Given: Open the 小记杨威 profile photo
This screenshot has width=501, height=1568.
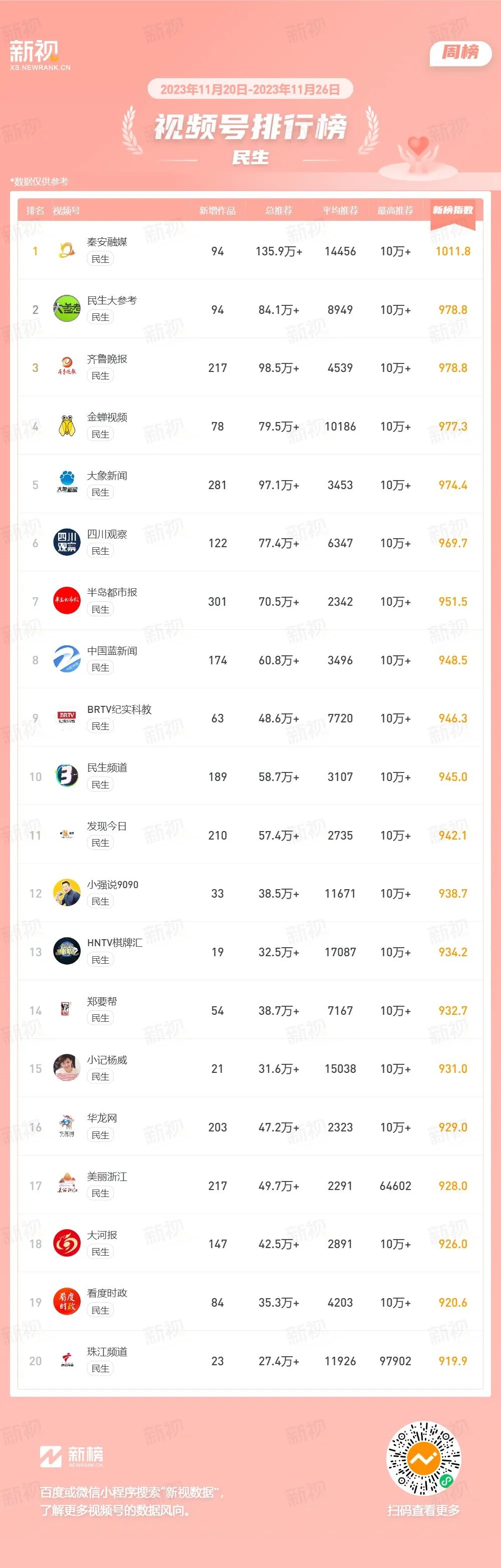Looking at the screenshot, I should point(67,1068).
